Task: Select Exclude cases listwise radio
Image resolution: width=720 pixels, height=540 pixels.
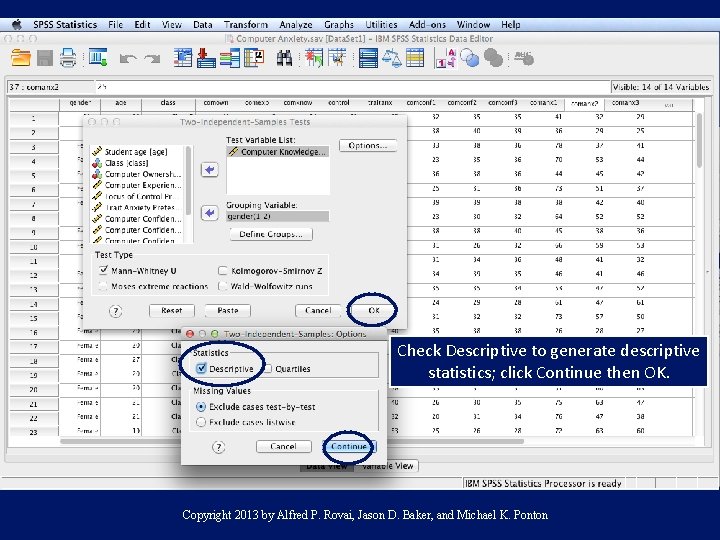Action: point(201,422)
